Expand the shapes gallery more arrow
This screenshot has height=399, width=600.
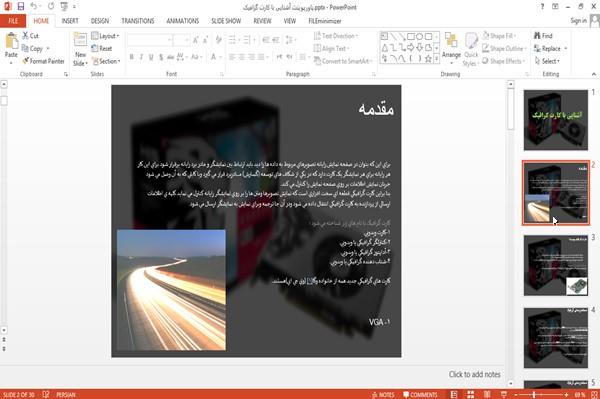(437, 59)
